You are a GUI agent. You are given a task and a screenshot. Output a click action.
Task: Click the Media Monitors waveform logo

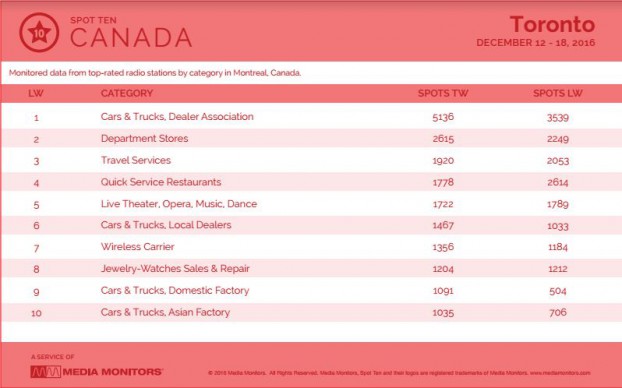tap(46, 372)
